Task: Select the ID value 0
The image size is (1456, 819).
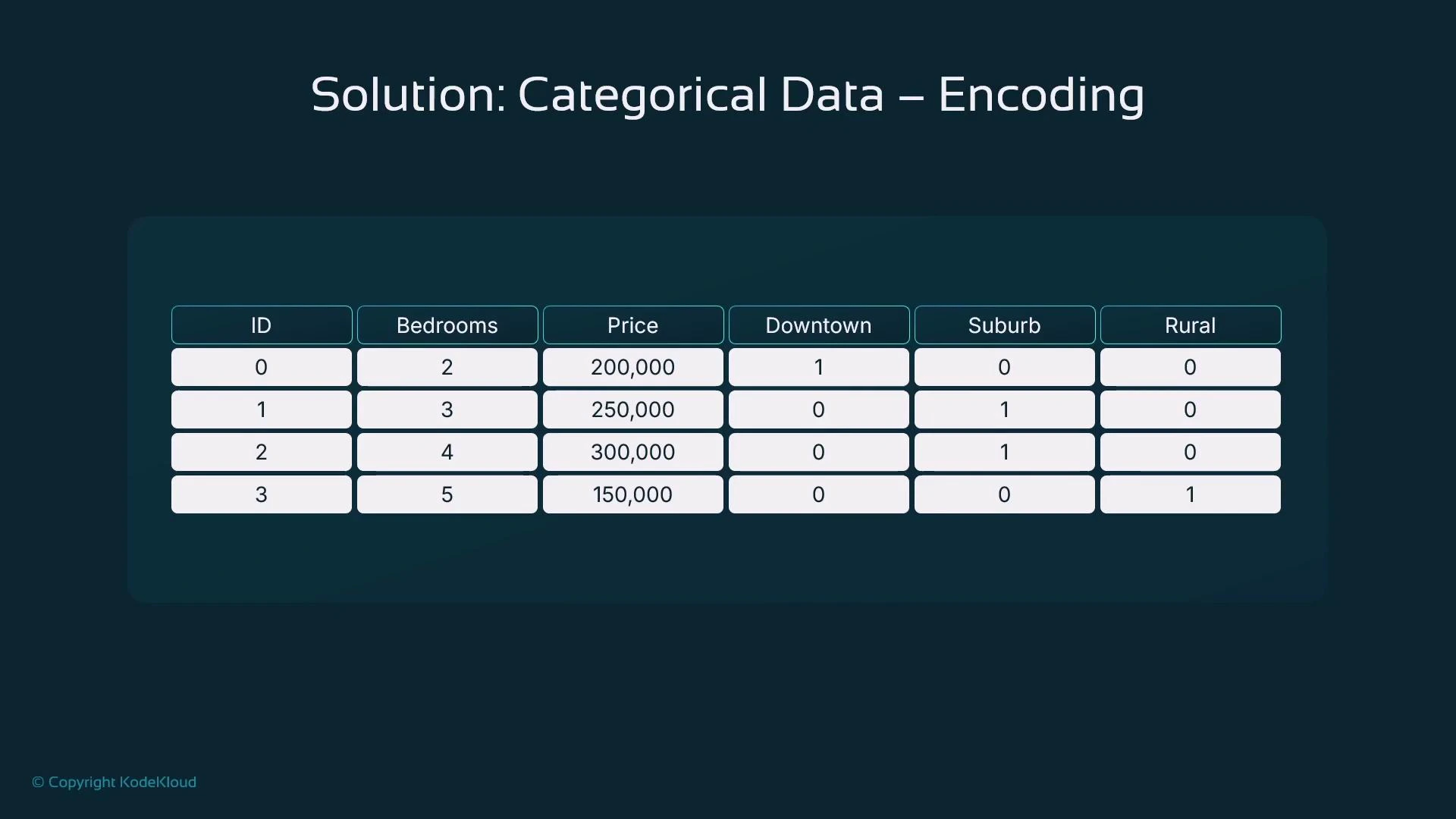Action: 261,367
